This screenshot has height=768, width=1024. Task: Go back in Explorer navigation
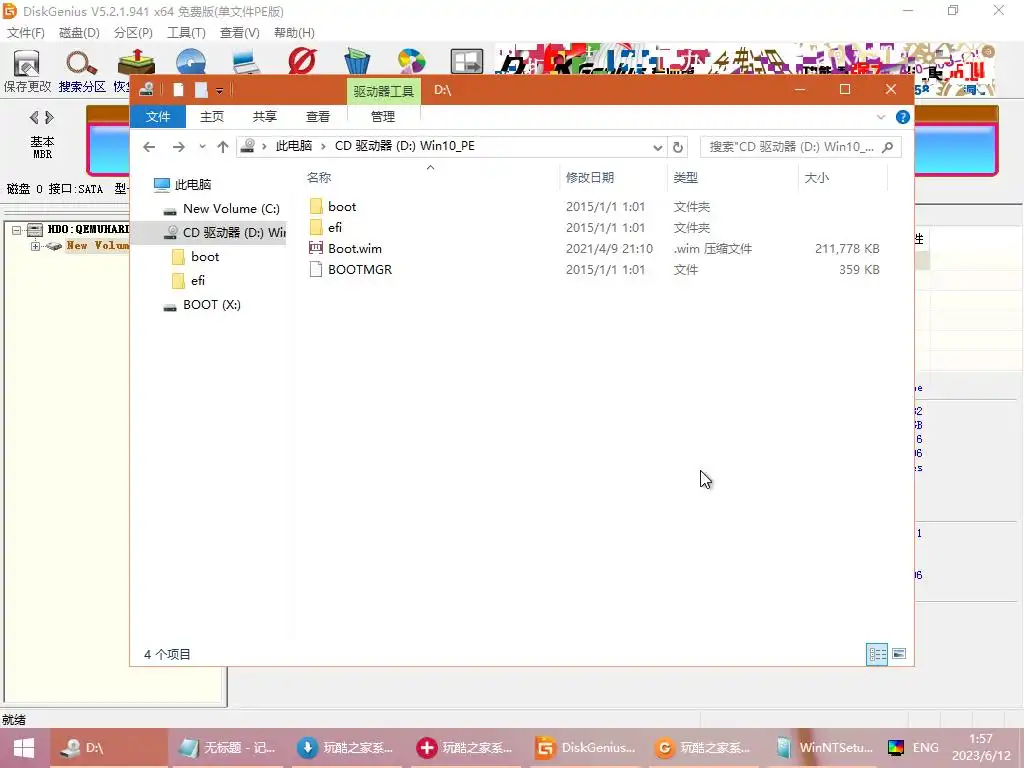tap(149, 147)
